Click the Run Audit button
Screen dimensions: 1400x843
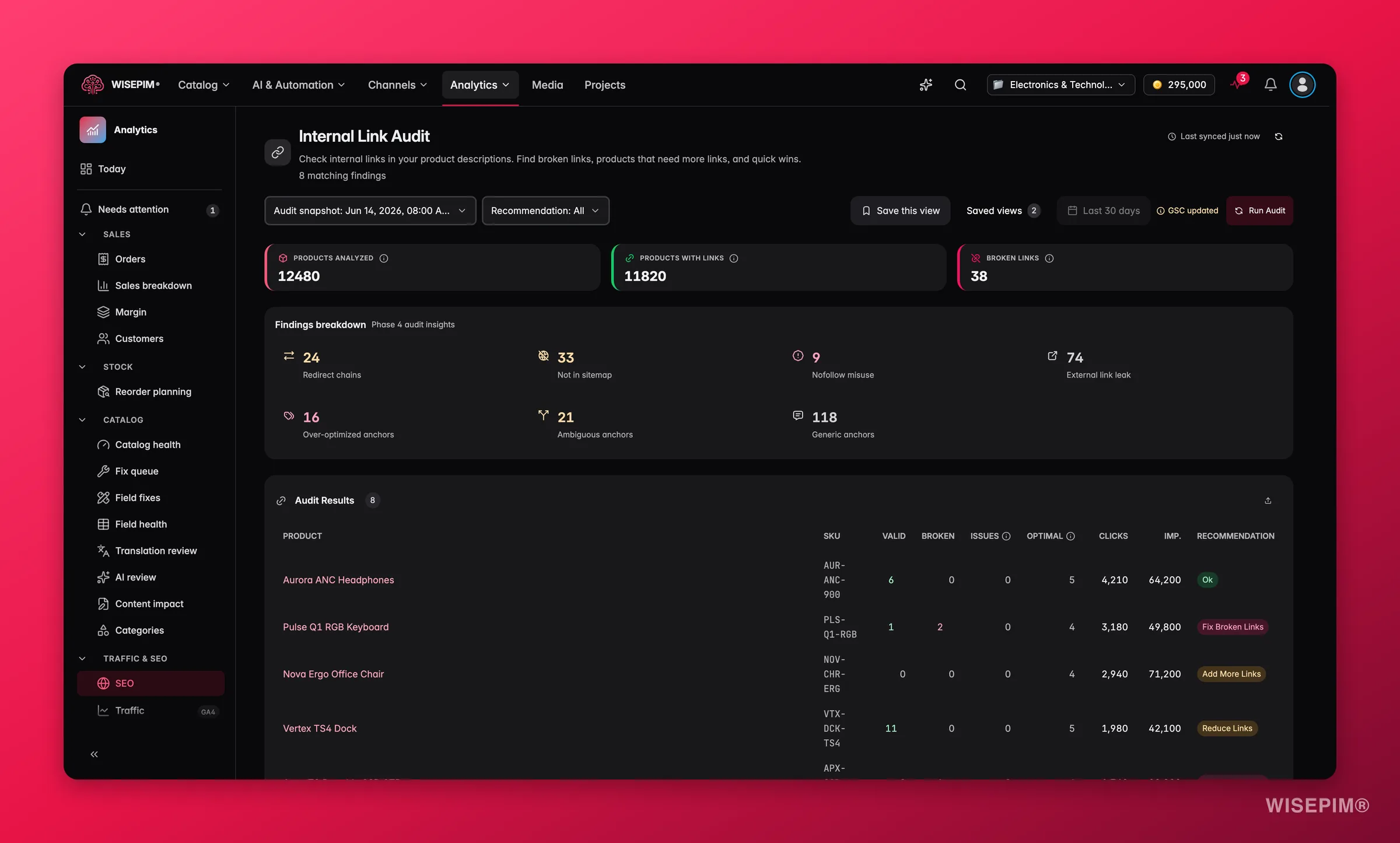[x=1260, y=211]
